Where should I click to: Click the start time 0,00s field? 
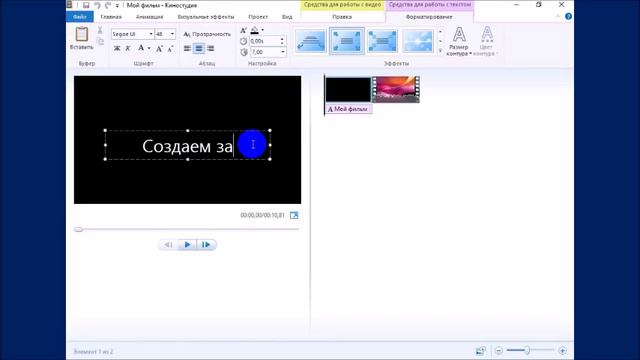(x=264, y=41)
